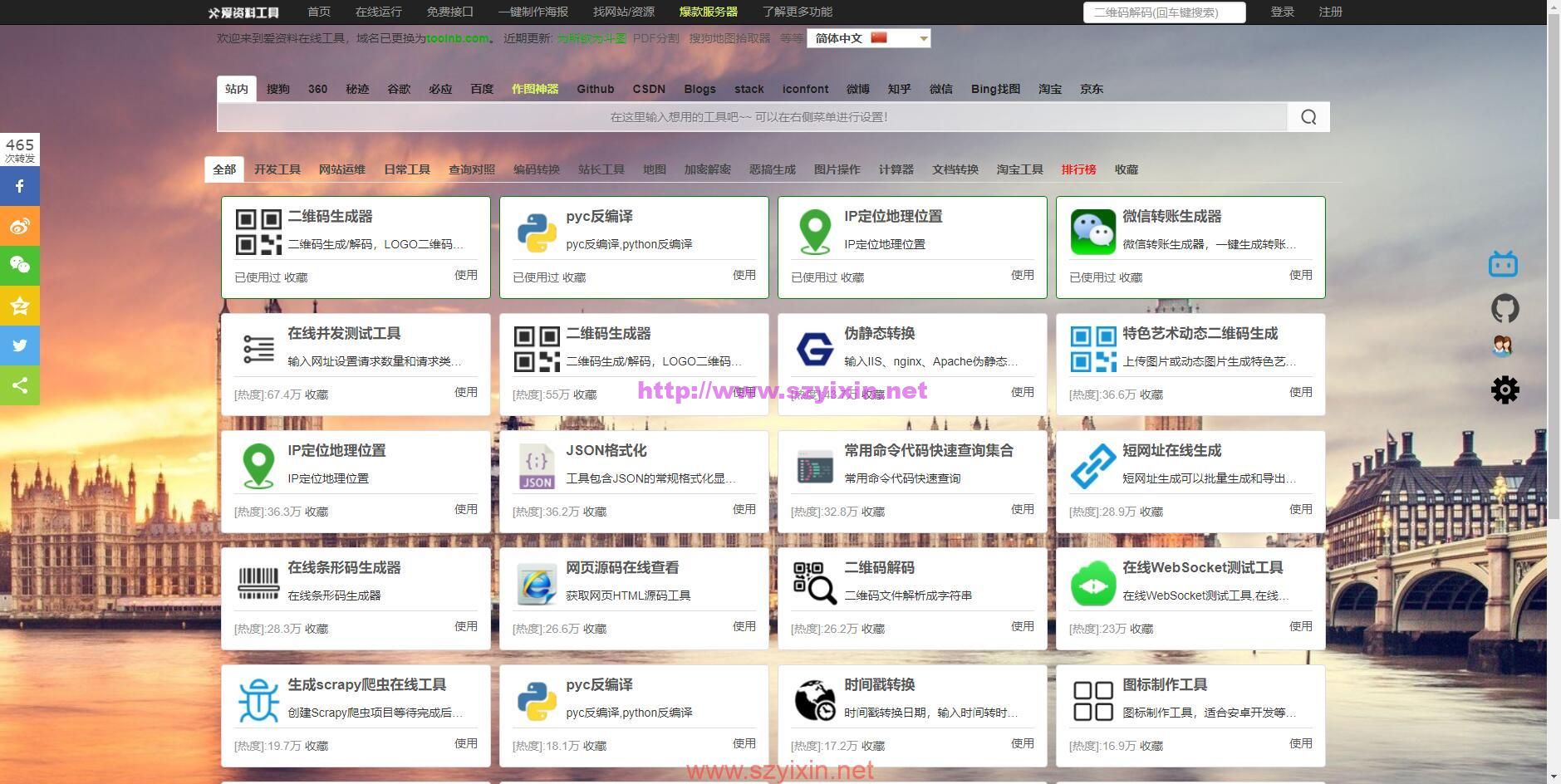
Task: Focus the 二维码解码 search box at top
Action: pos(1164,12)
